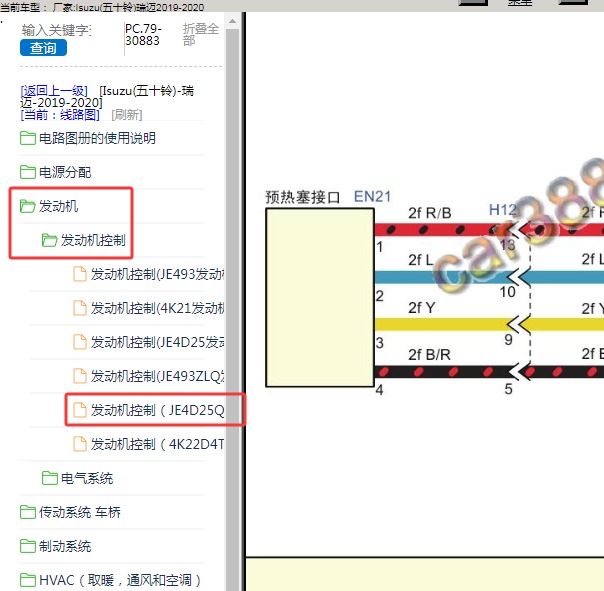Click the PC.79-30883 text

(x=143, y=34)
